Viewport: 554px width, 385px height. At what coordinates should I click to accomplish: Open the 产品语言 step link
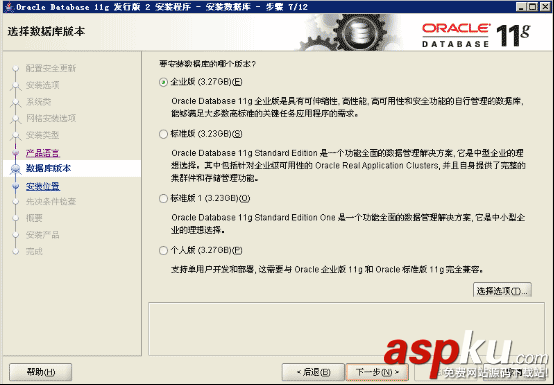42,153
